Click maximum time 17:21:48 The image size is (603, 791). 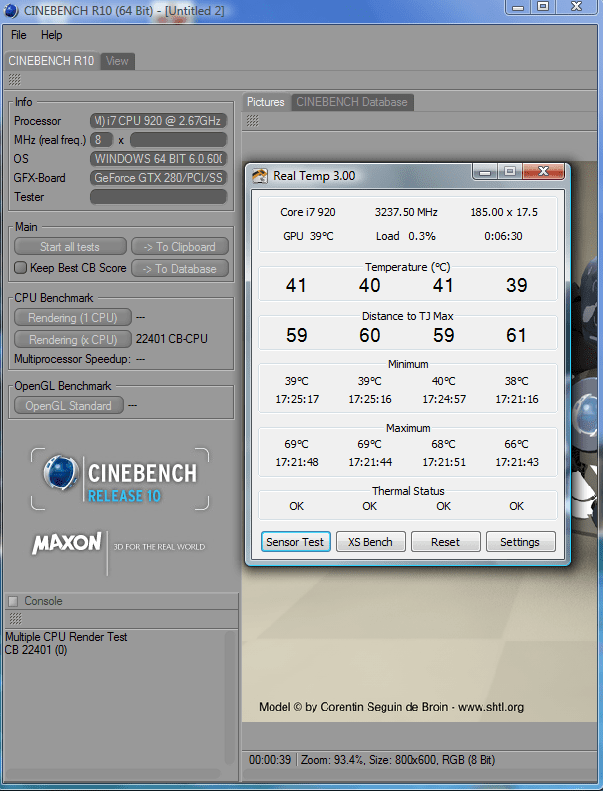[x=297, y=462]
